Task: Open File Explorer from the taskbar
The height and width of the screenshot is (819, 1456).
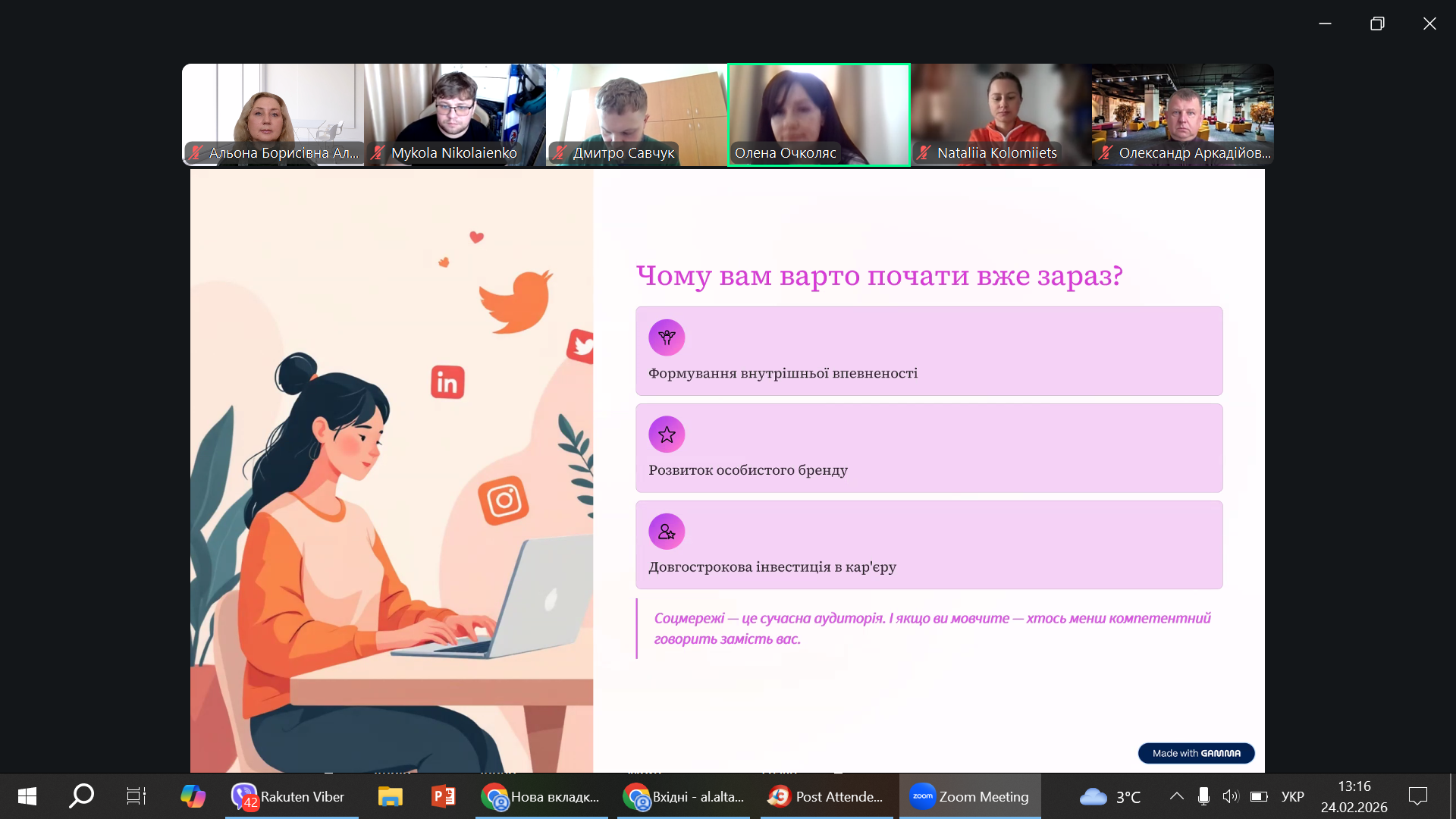Action: pos(390,796)
